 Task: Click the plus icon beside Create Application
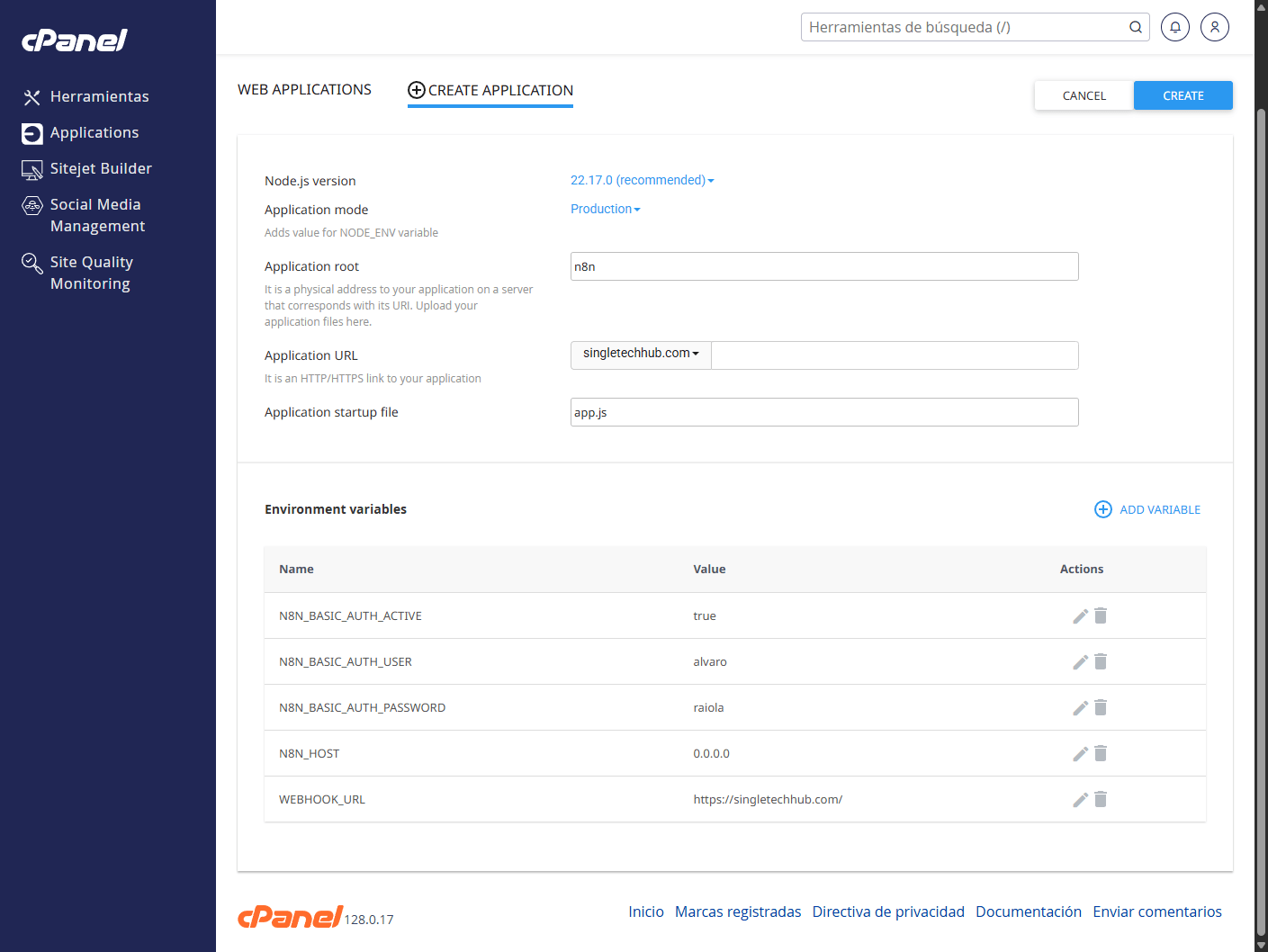tap(417, 90)
